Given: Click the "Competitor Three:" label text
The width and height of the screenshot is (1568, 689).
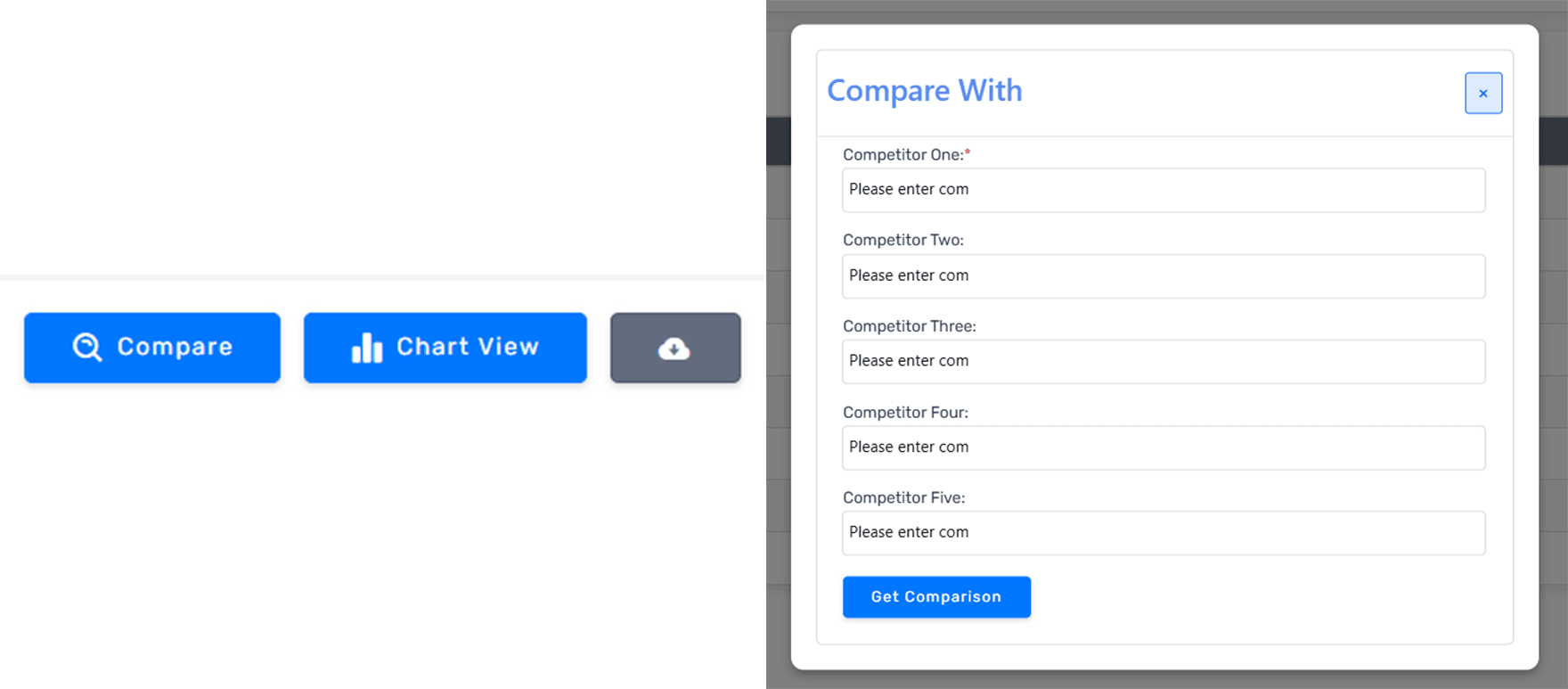Looking at the screenshot, I should click(x=909, y=326).
